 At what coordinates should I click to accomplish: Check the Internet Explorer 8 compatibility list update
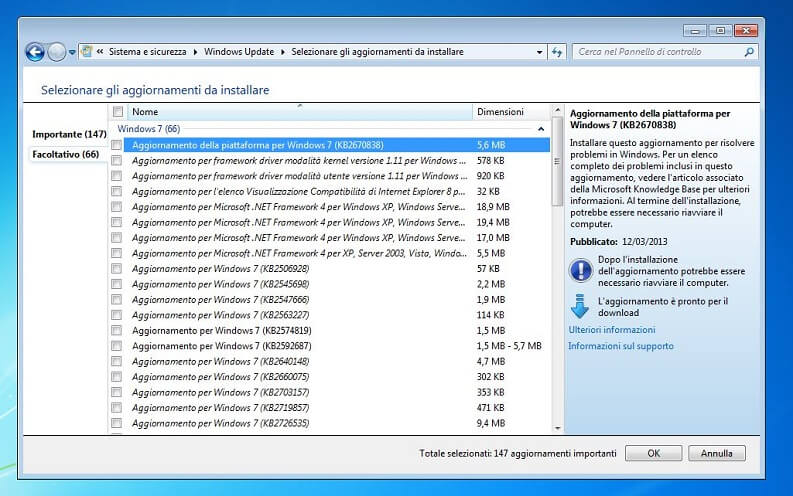click(x=117, y=192)
